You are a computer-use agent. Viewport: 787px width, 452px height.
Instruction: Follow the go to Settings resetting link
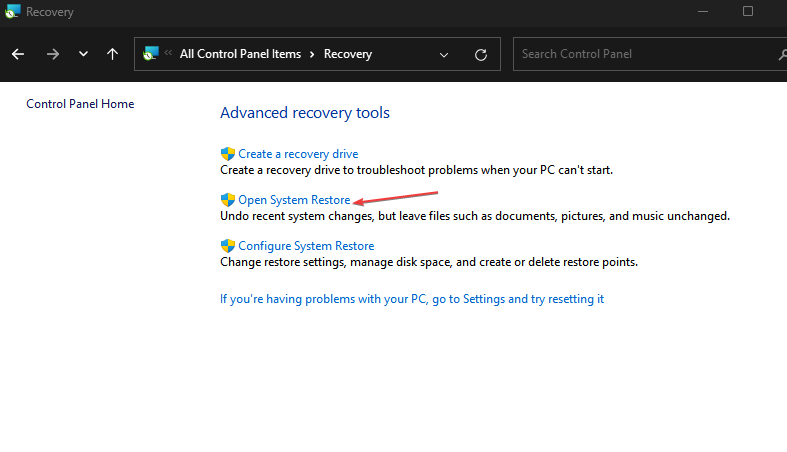pyautogui.click(x=412, y=299)
